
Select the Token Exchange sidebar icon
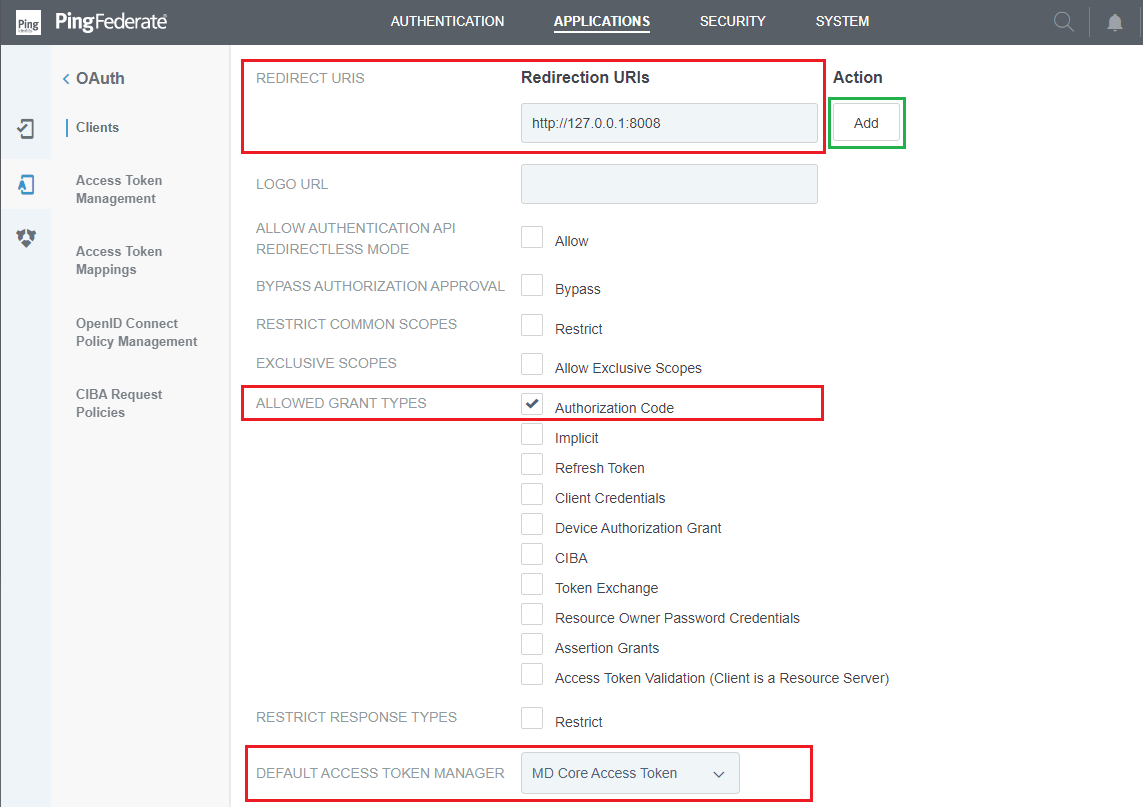(26, 238)
